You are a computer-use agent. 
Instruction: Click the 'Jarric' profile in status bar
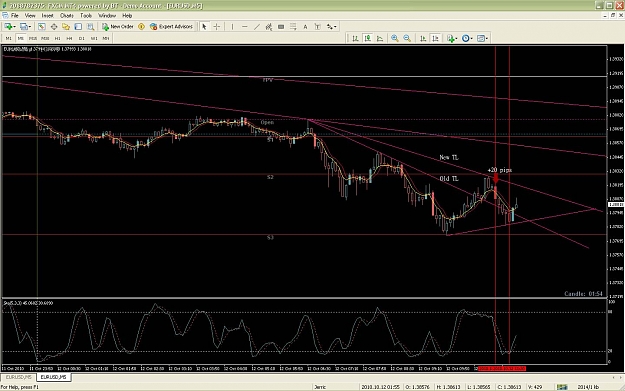320,387
